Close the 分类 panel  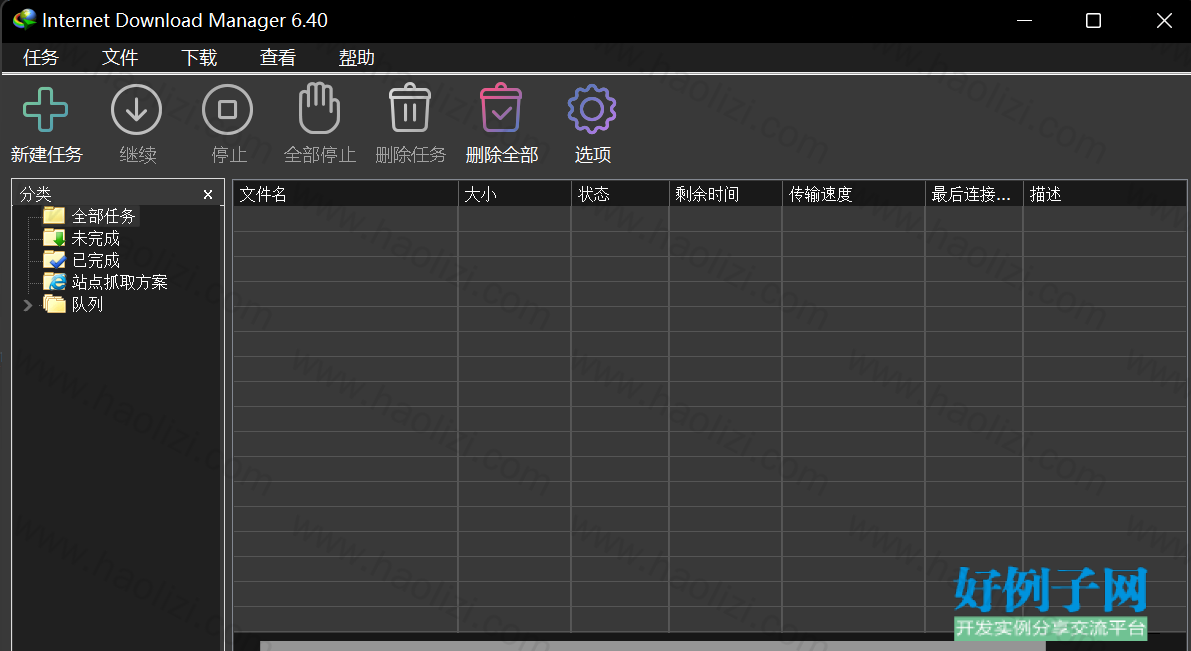pyautogui.click(x=208, y=194)
